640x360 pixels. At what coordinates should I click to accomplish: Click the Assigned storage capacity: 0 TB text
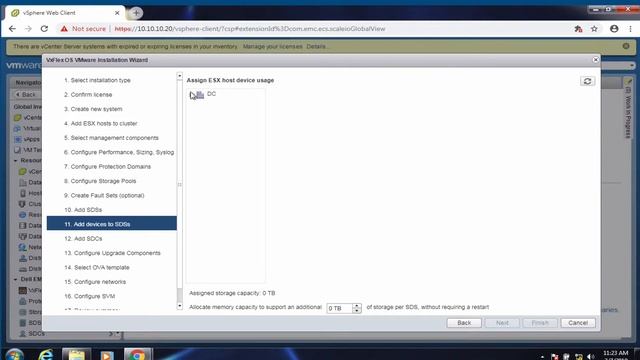coord(232,293)
